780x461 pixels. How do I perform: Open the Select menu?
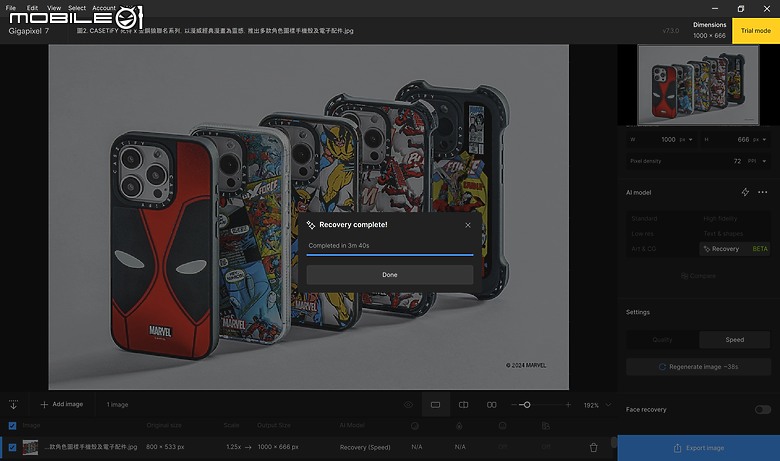point(77,7)
